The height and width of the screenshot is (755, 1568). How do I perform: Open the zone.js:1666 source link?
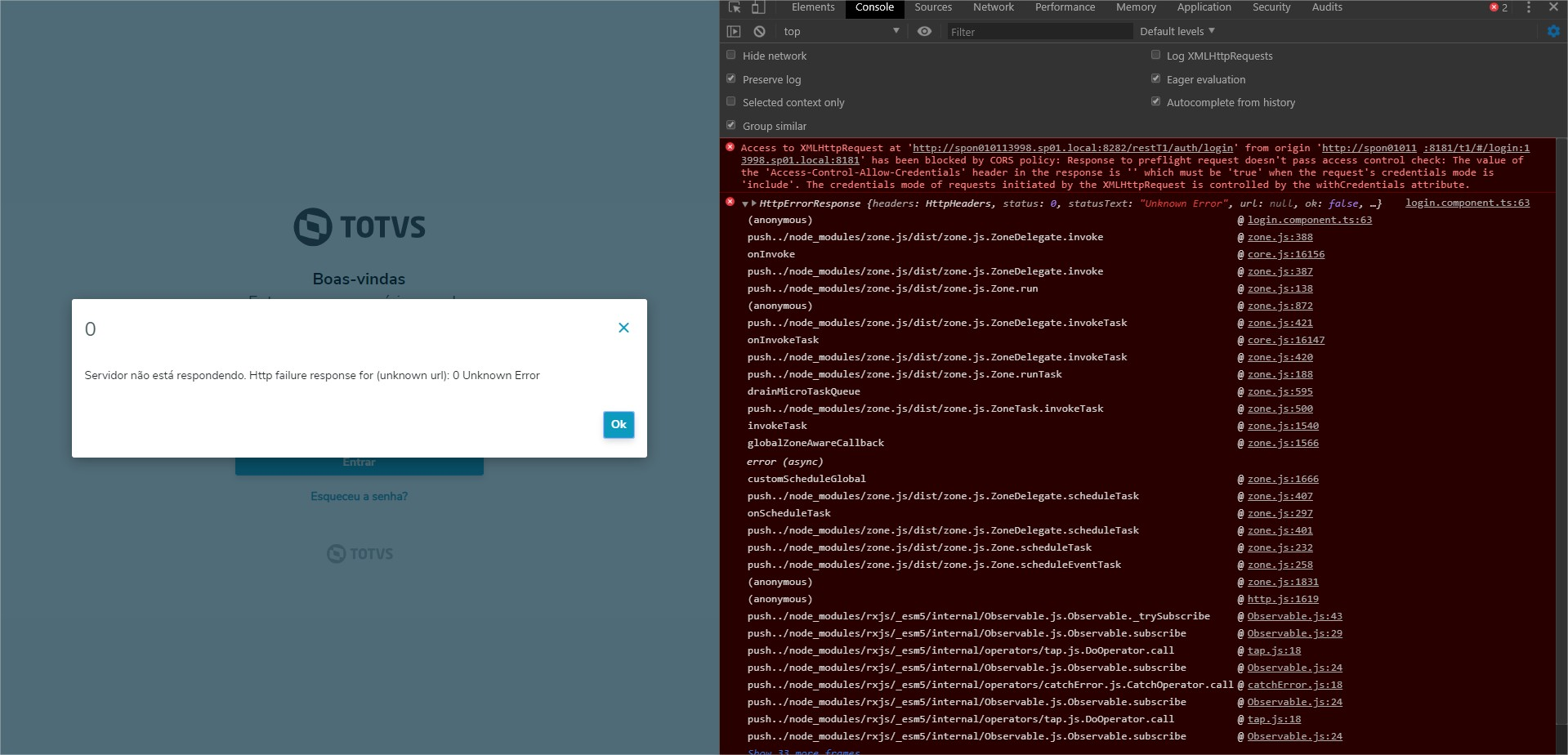pos(1283,479)
